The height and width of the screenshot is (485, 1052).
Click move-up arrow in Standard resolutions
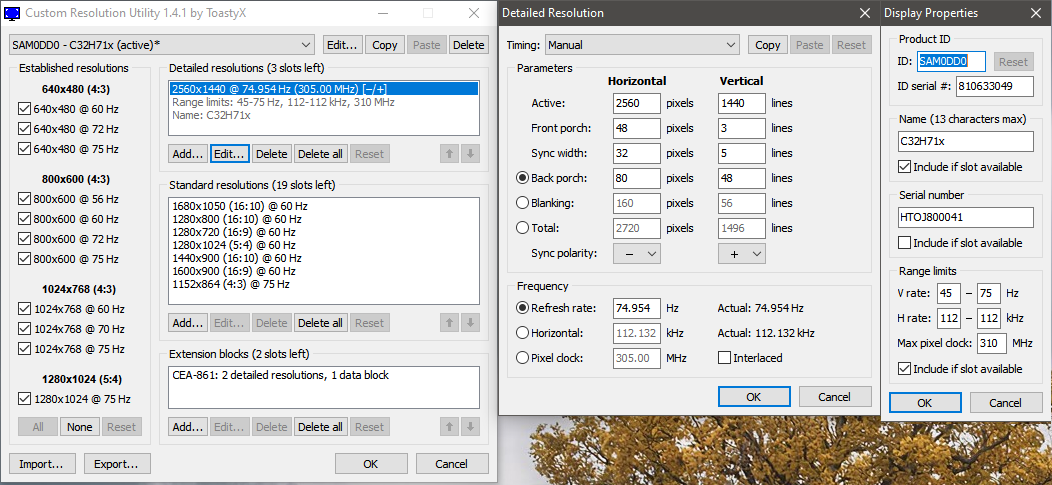pos(450,323)
